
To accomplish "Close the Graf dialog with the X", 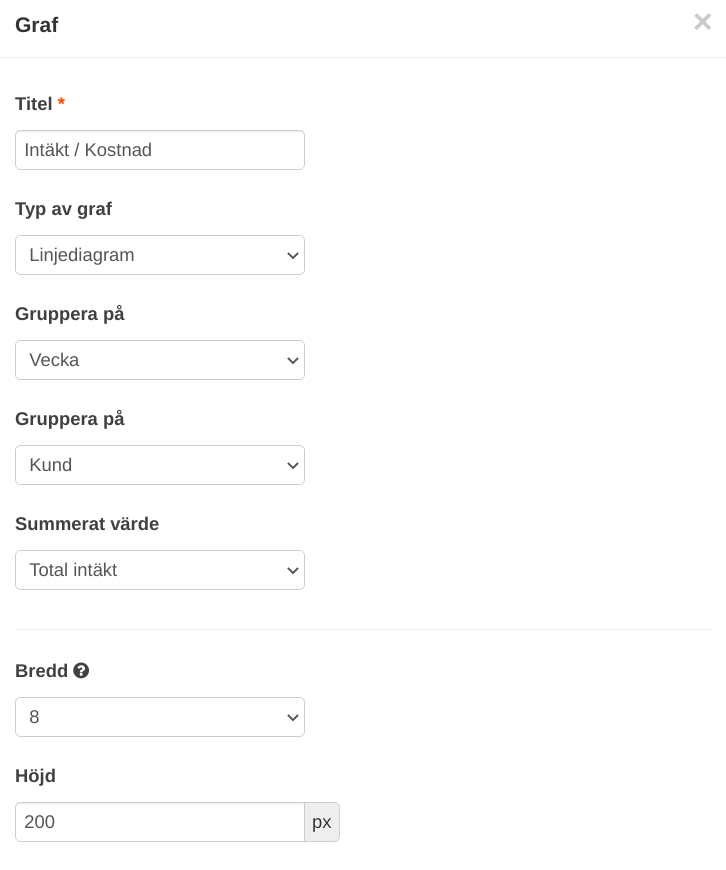I will (x=702, y=22).
